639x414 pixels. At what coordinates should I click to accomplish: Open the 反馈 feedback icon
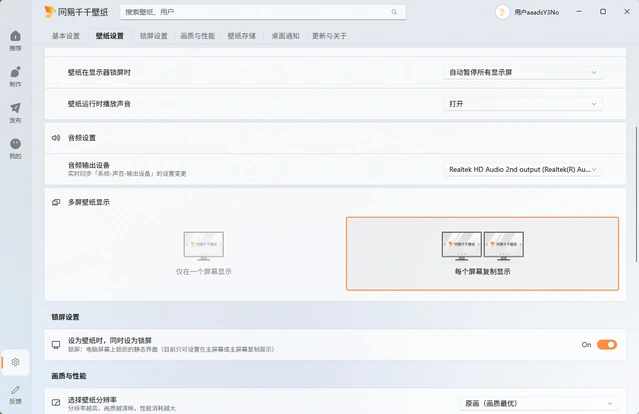coord(15,394)
